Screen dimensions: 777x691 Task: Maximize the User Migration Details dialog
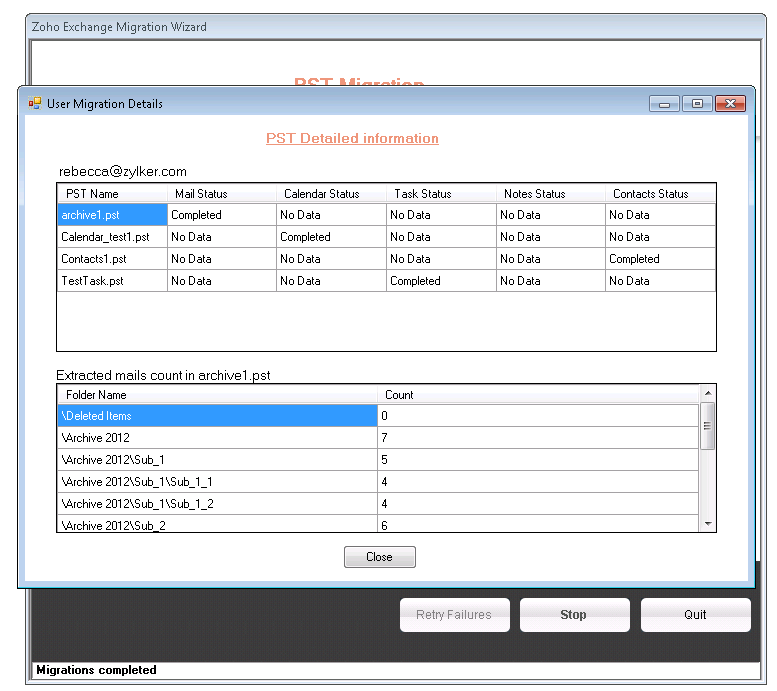point(697,103)
